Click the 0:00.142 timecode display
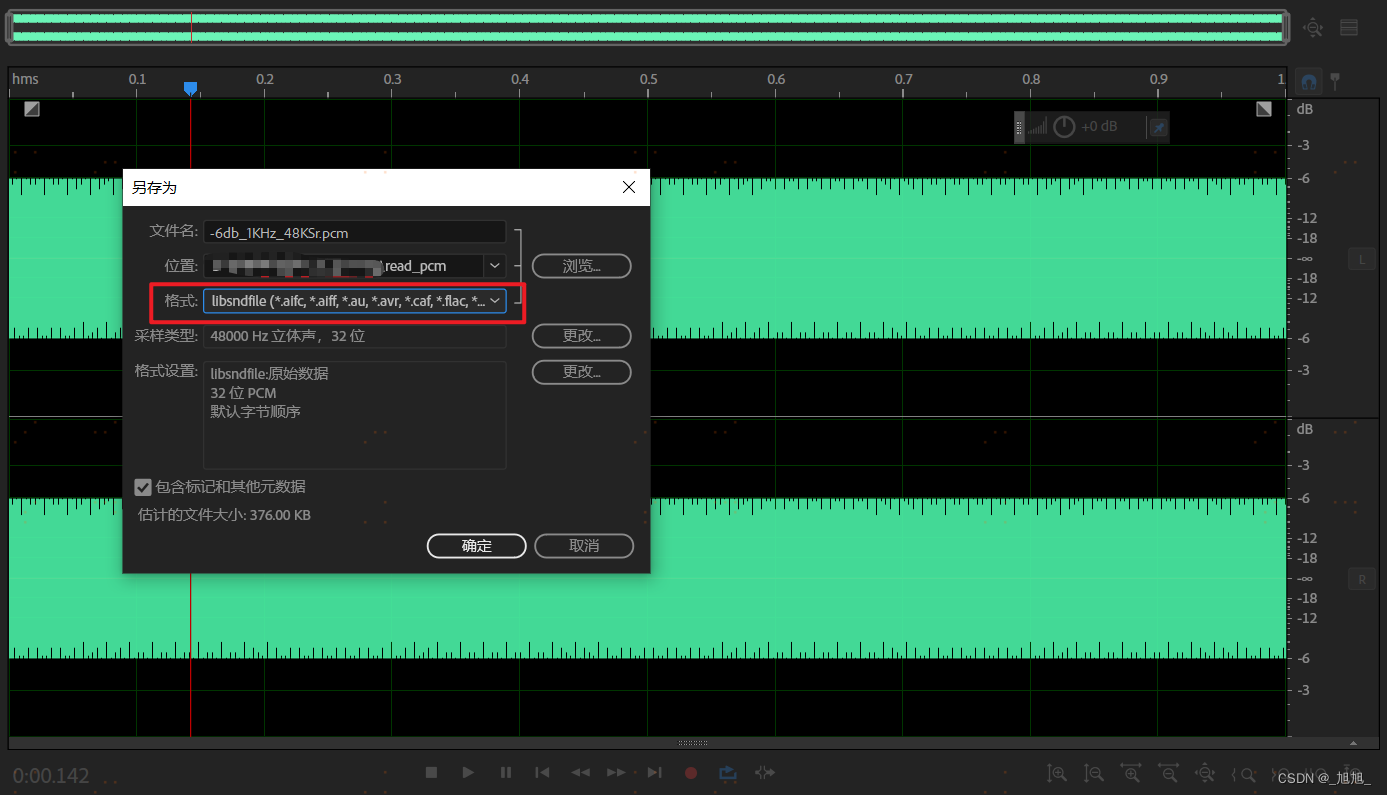 point(51,775)
